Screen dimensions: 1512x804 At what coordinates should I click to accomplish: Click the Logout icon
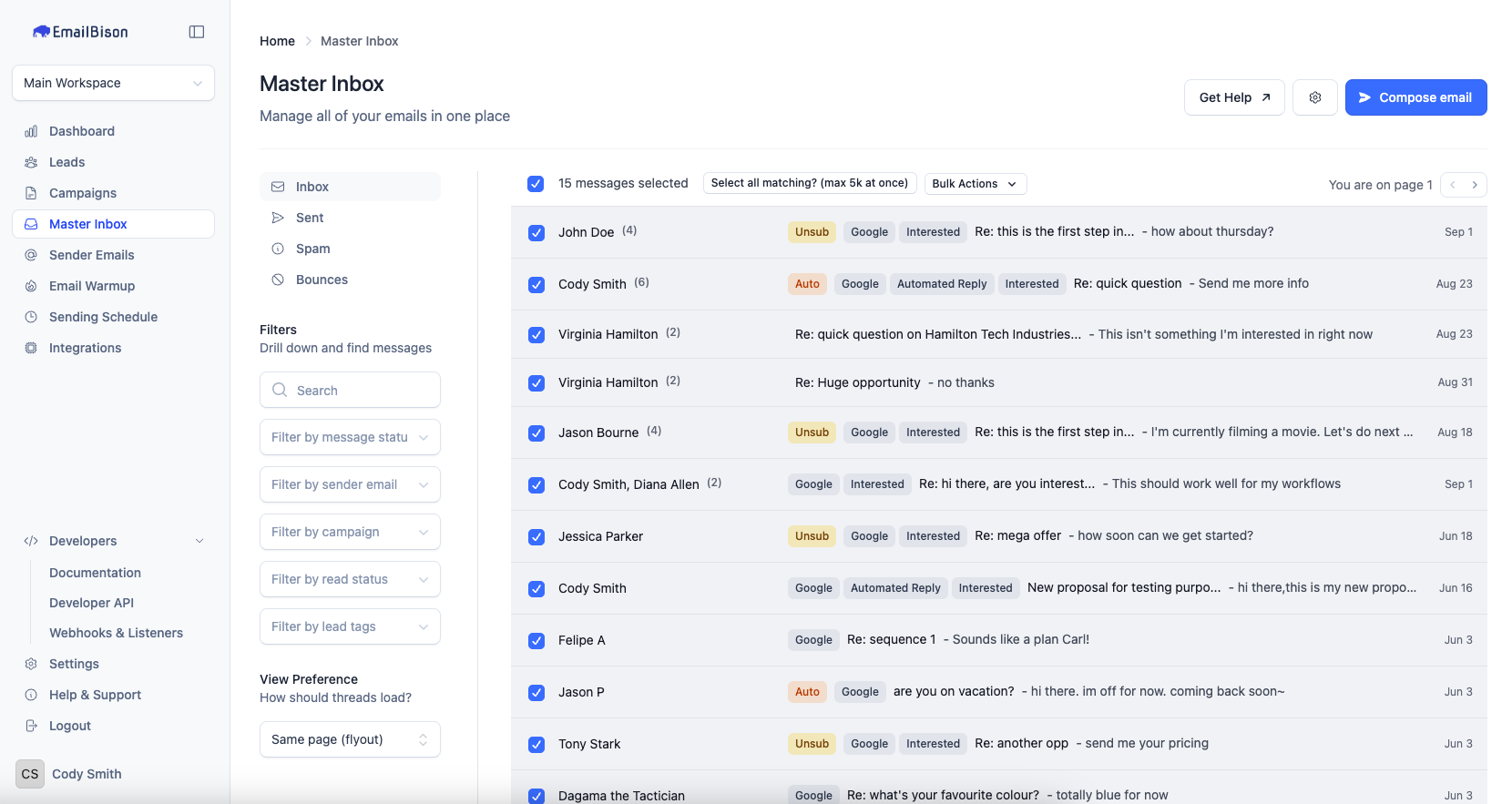pyautogui.click(x=31, y=726)
